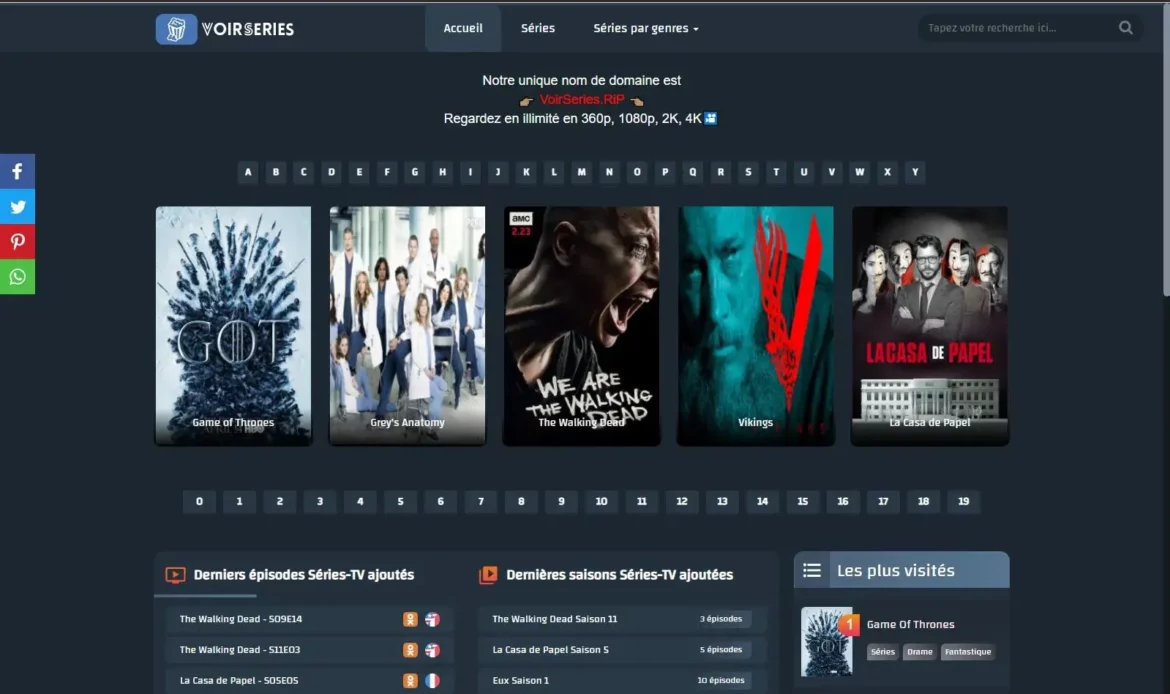Screen dimensions: 1170x694
Task: Click the French flag on La Casa de Papel S05E05
Action: (x=431, y=680)
